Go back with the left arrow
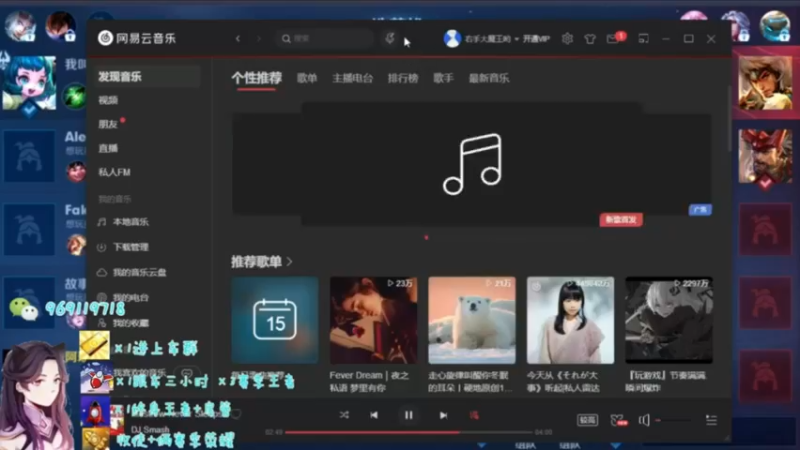The image size is (800, 450). (238, 39)
